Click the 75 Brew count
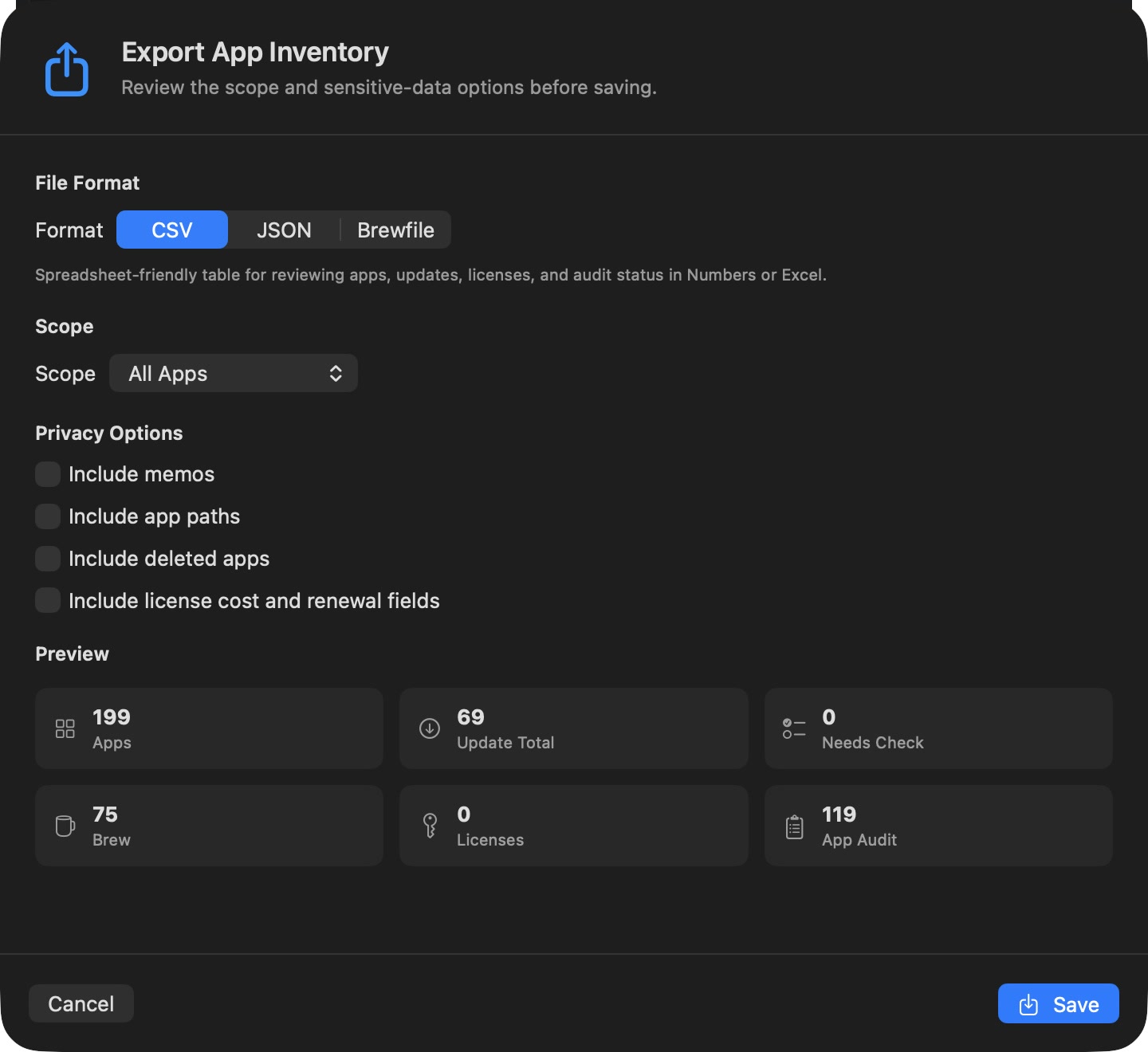Viewport: 1148px width, 1052px height. coord(105,815)
